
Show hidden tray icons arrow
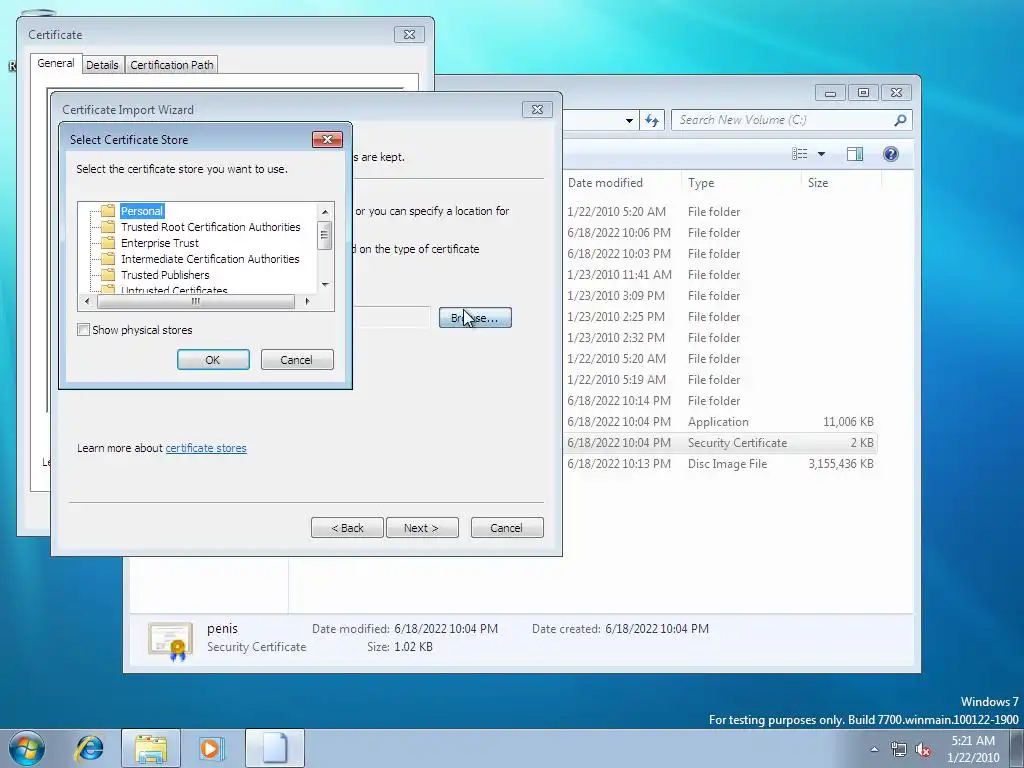pos(874,749)
